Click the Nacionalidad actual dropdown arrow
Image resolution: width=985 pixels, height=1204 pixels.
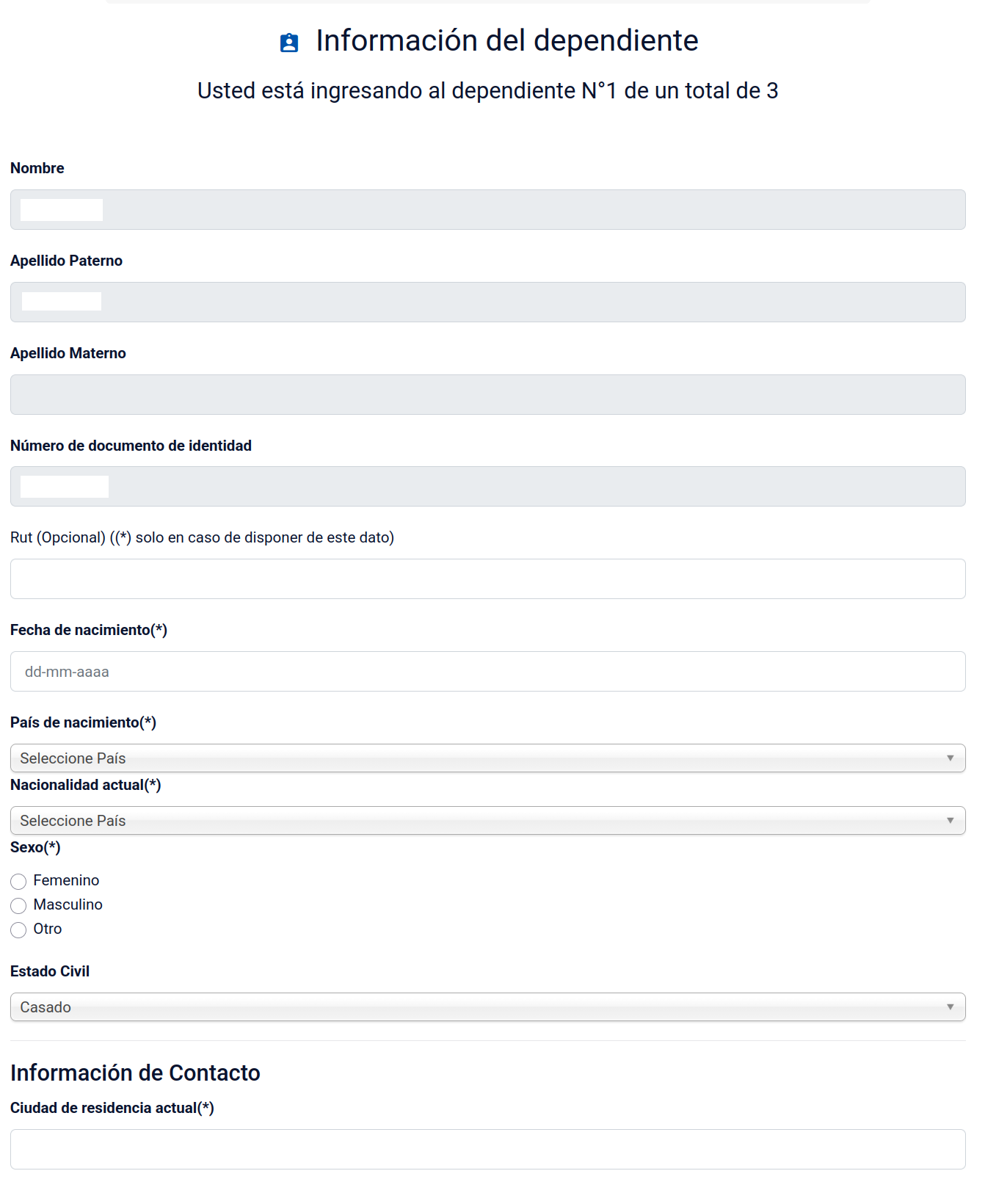[950, 821]
